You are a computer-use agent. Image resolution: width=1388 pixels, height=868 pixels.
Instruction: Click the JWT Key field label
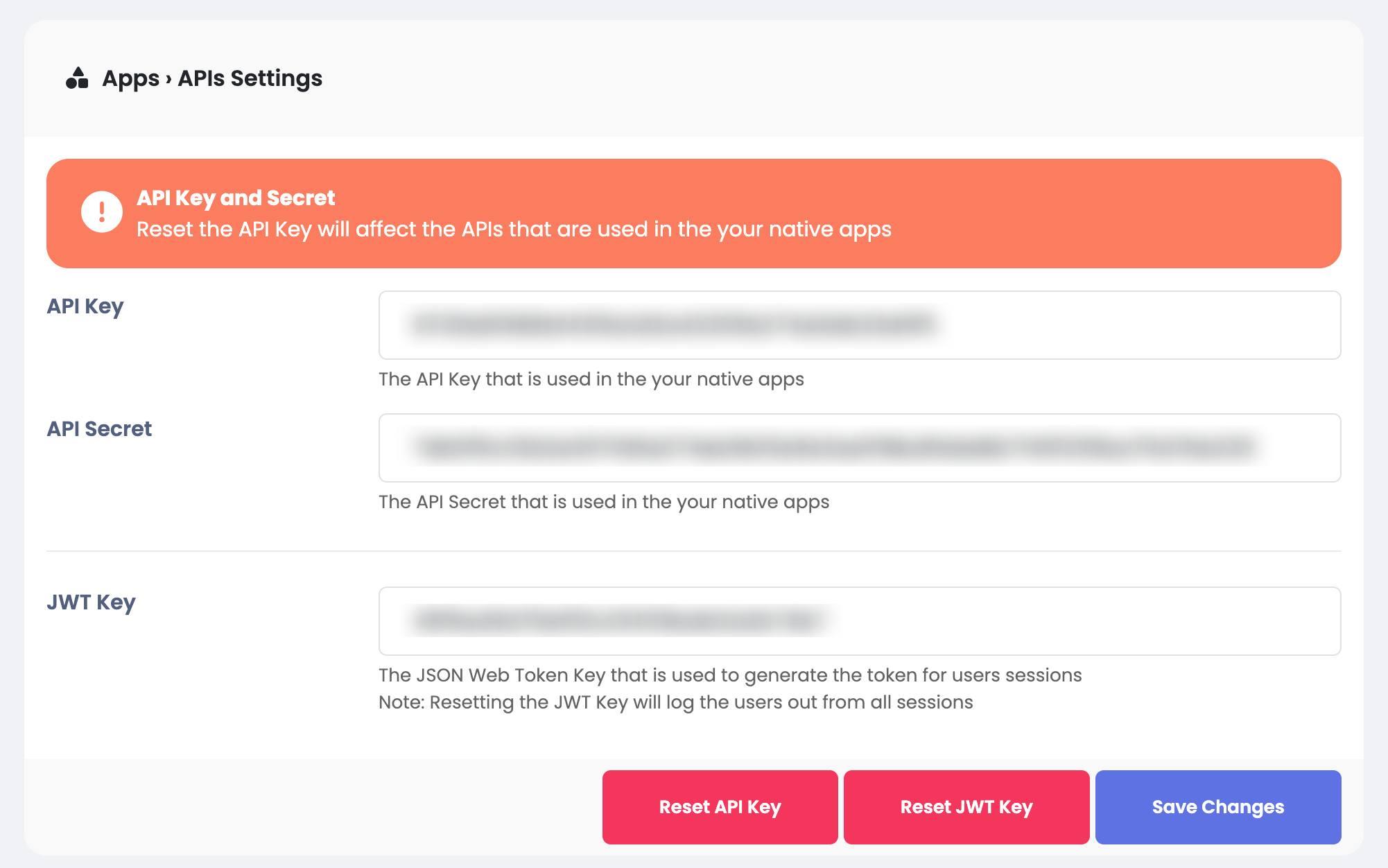point(91,602)
